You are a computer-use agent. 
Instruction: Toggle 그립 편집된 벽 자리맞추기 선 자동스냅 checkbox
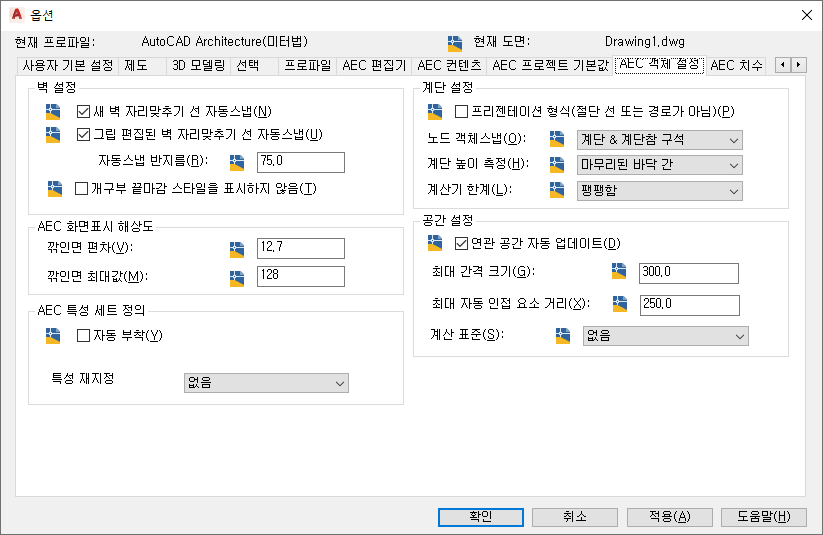coord(83,134)
